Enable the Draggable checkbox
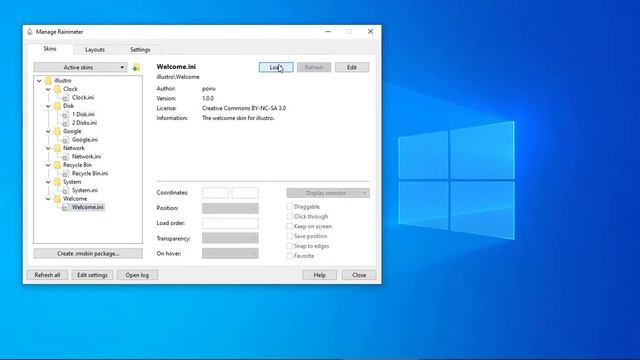 click(289, 207)
